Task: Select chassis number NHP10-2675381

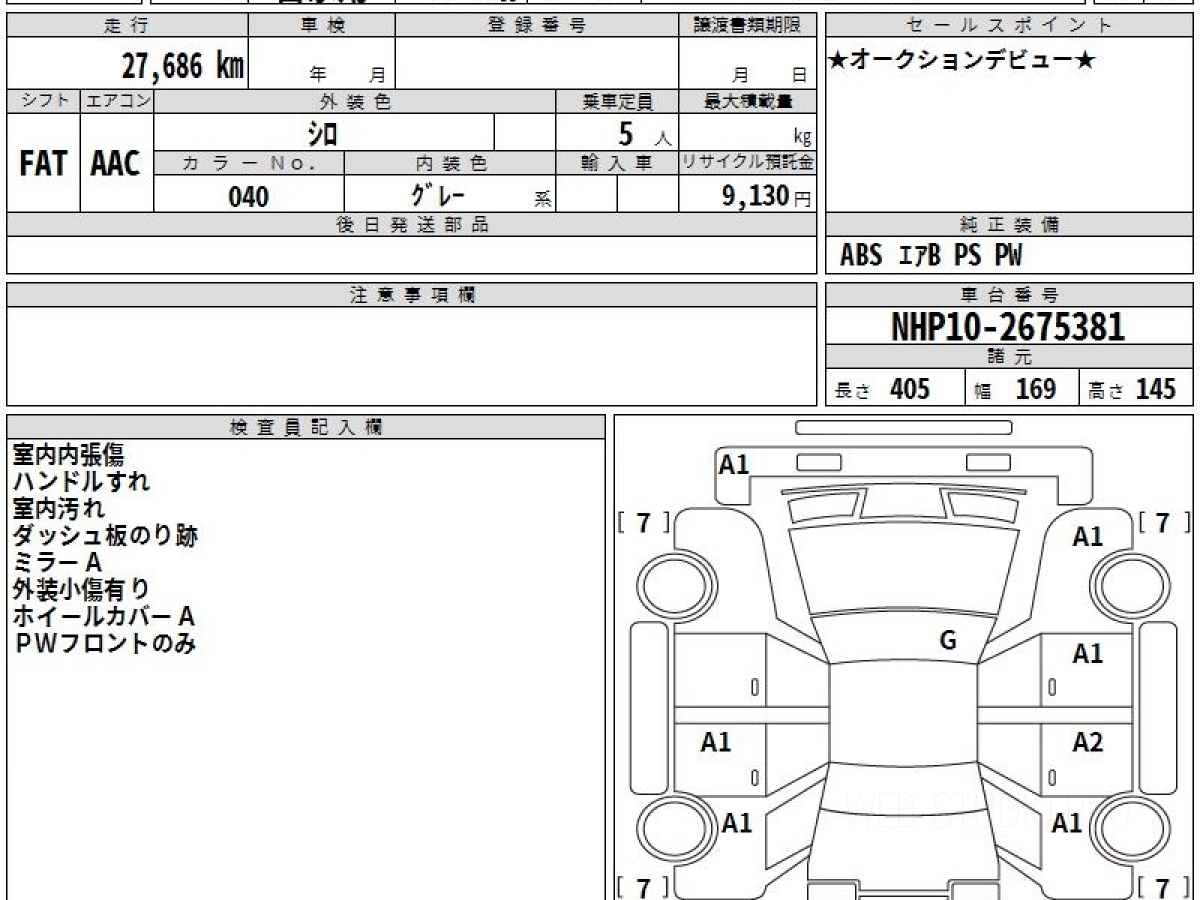Action: tap(1008, 327)
